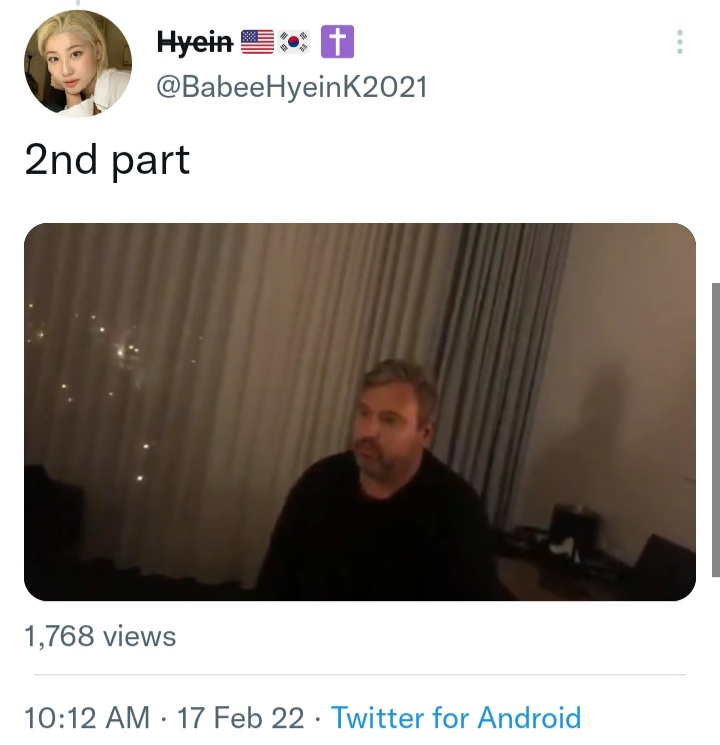Click the 1,768 views count
Screen dimensions: 720x745
pyautogui.click(x=100, y=636)
